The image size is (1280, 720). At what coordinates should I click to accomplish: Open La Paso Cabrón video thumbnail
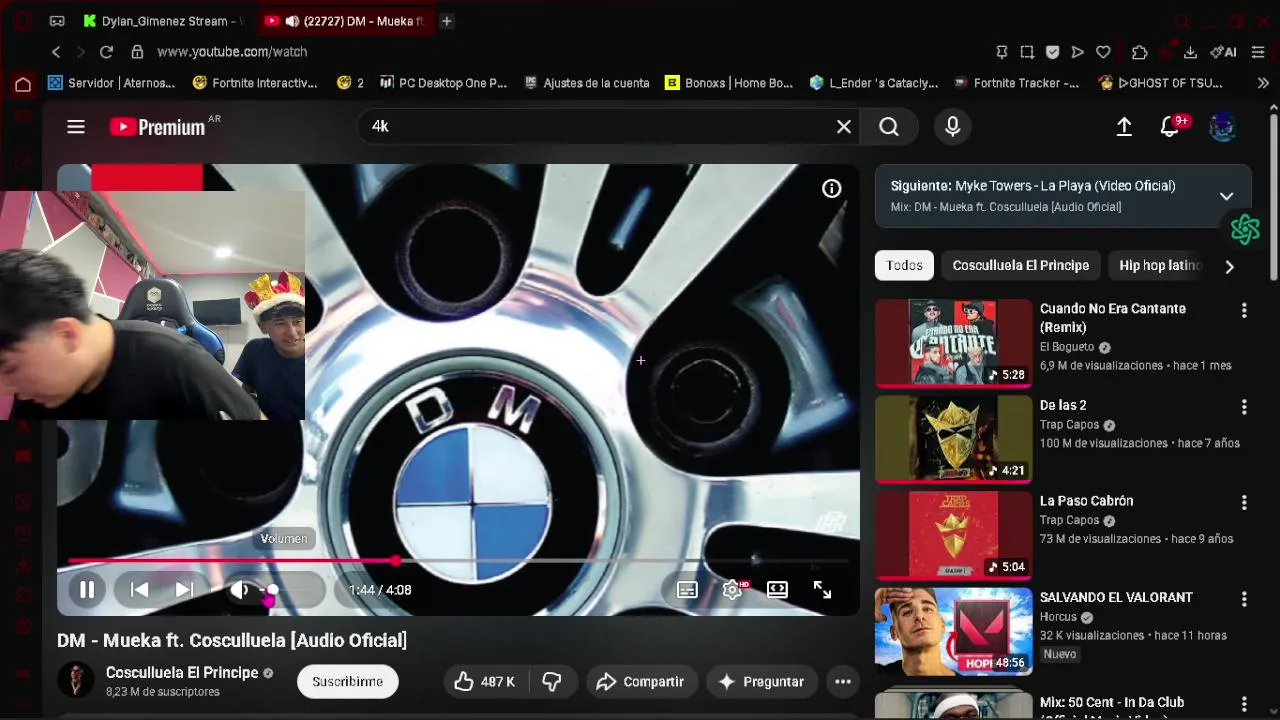coord(953,535)
